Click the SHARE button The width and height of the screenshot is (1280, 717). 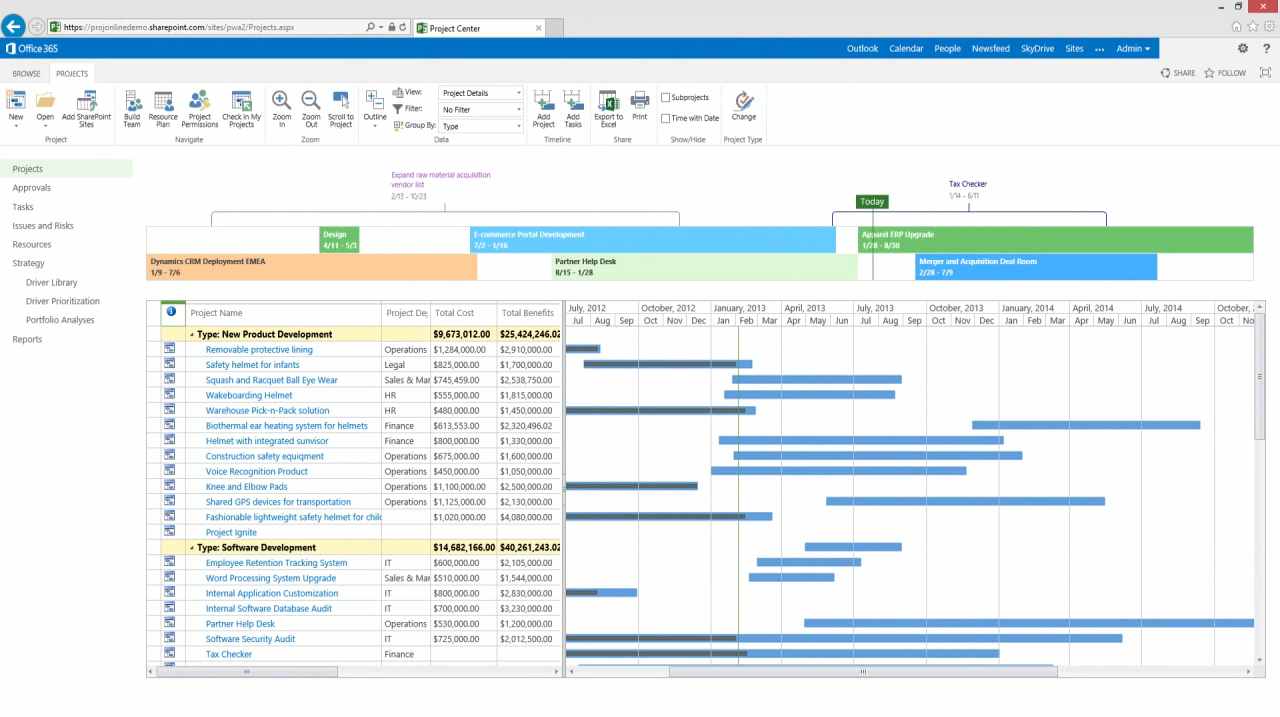(1178, 73)
